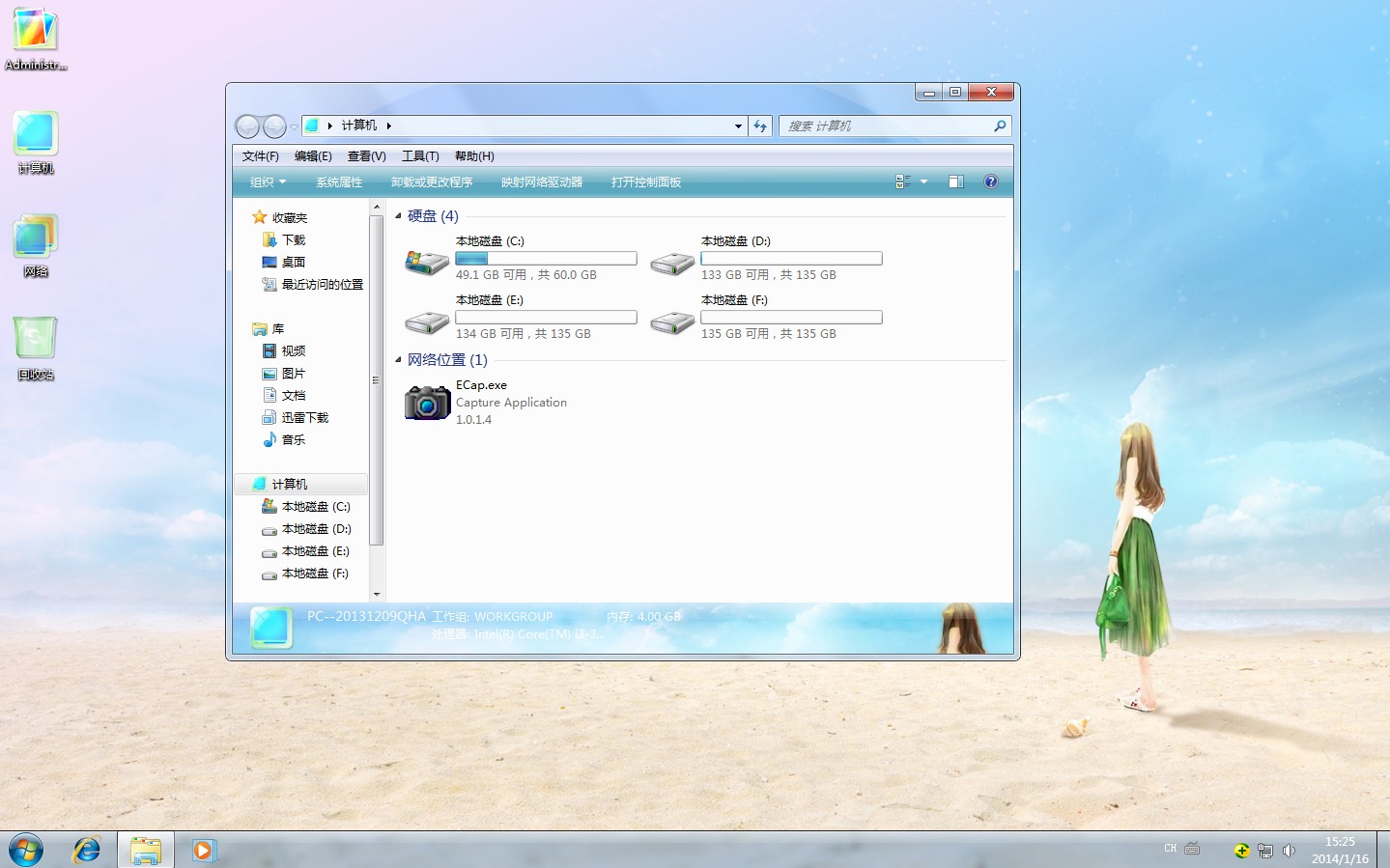Image resolution: width=1390 pixels, height=868 pixels.
Task: Open 文档 library
Action: point(284,395)
